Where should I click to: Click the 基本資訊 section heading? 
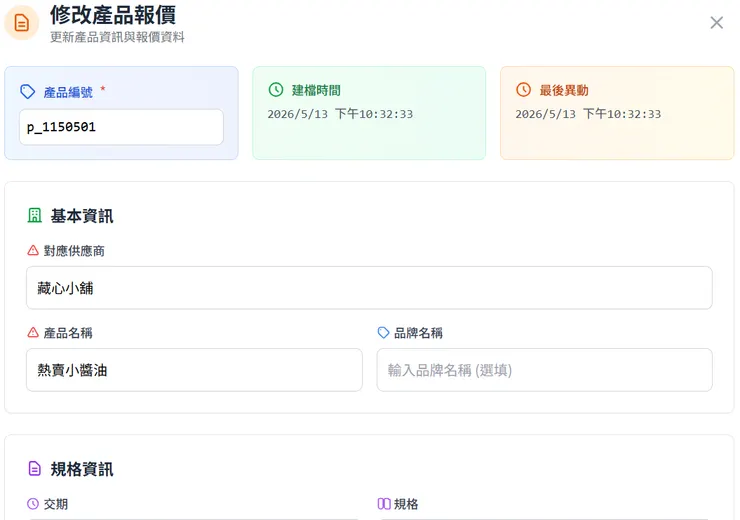pyautogui.click(x=82, y=216)
